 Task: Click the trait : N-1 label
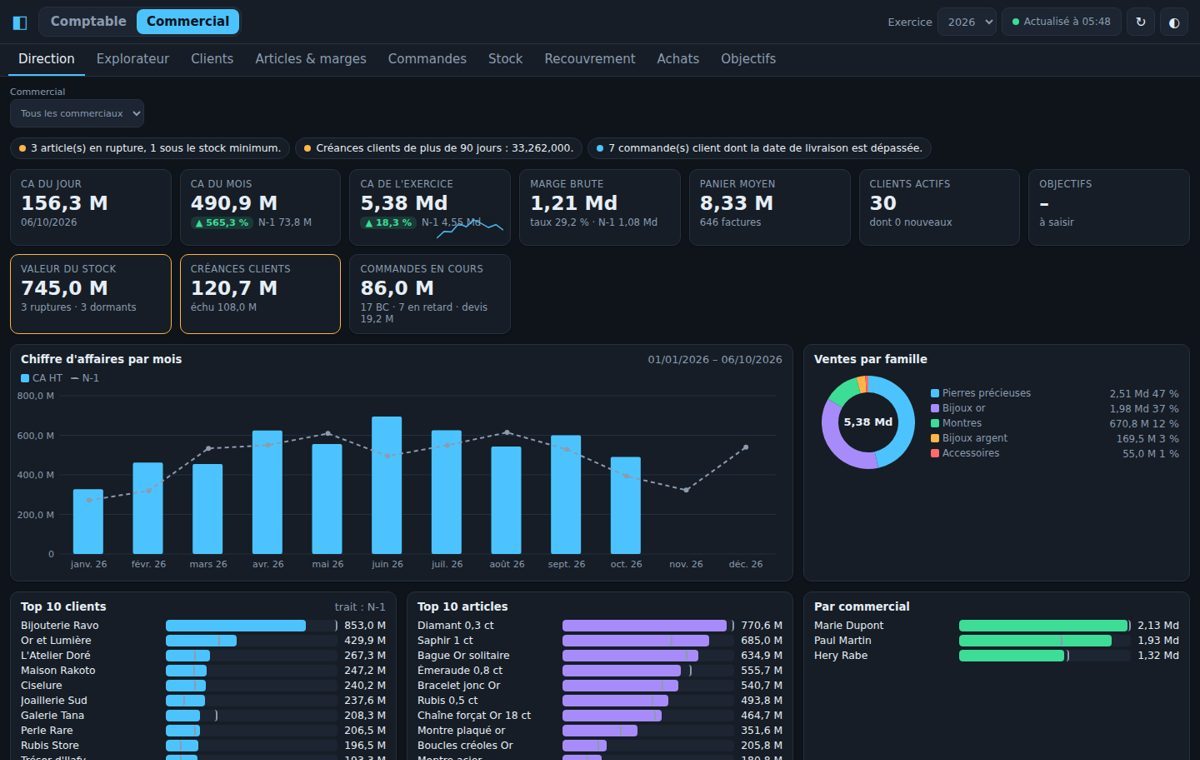pos(360,607)
